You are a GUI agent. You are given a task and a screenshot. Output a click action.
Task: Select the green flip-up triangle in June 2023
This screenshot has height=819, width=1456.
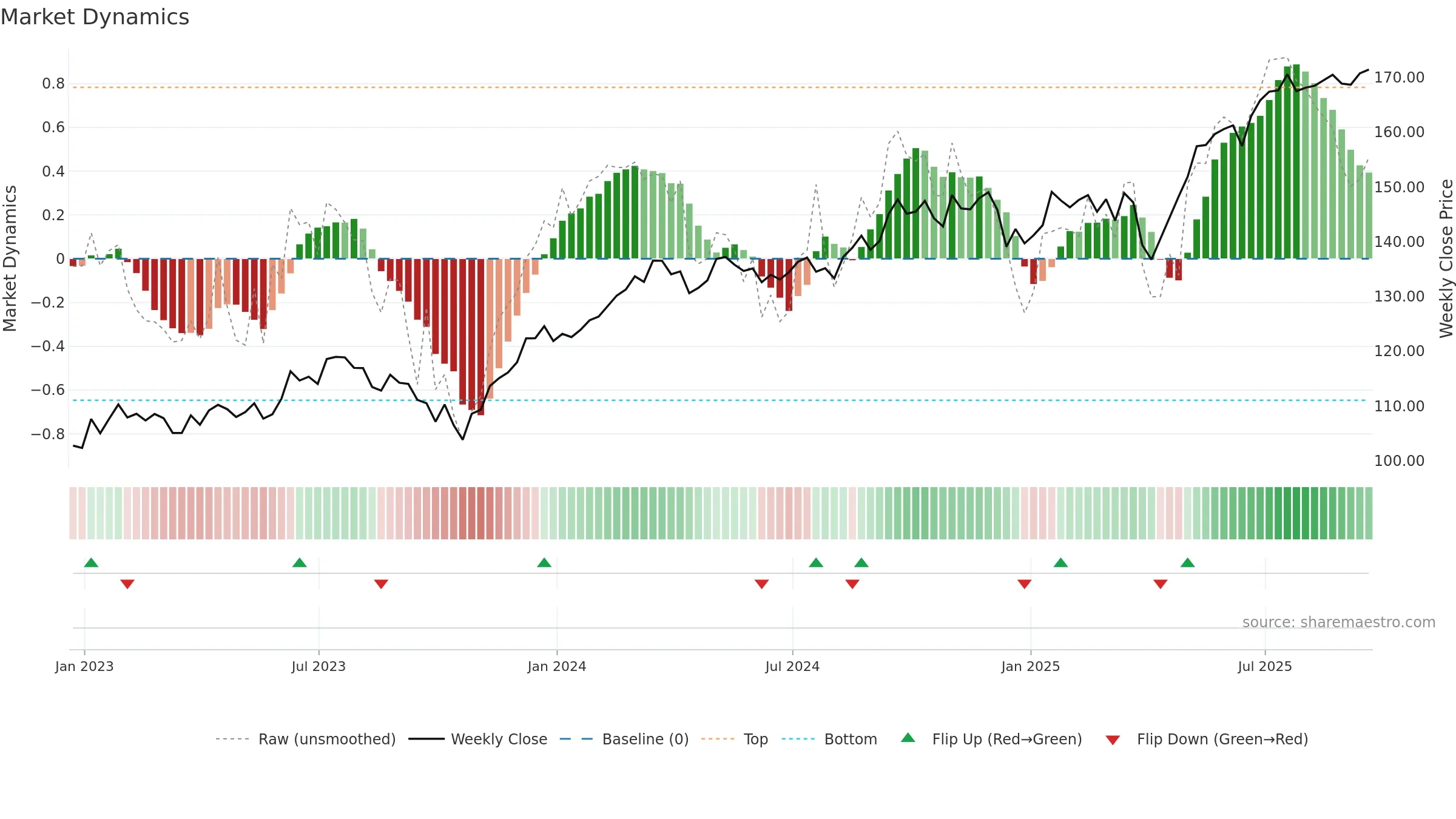click(x=300, y=562)
